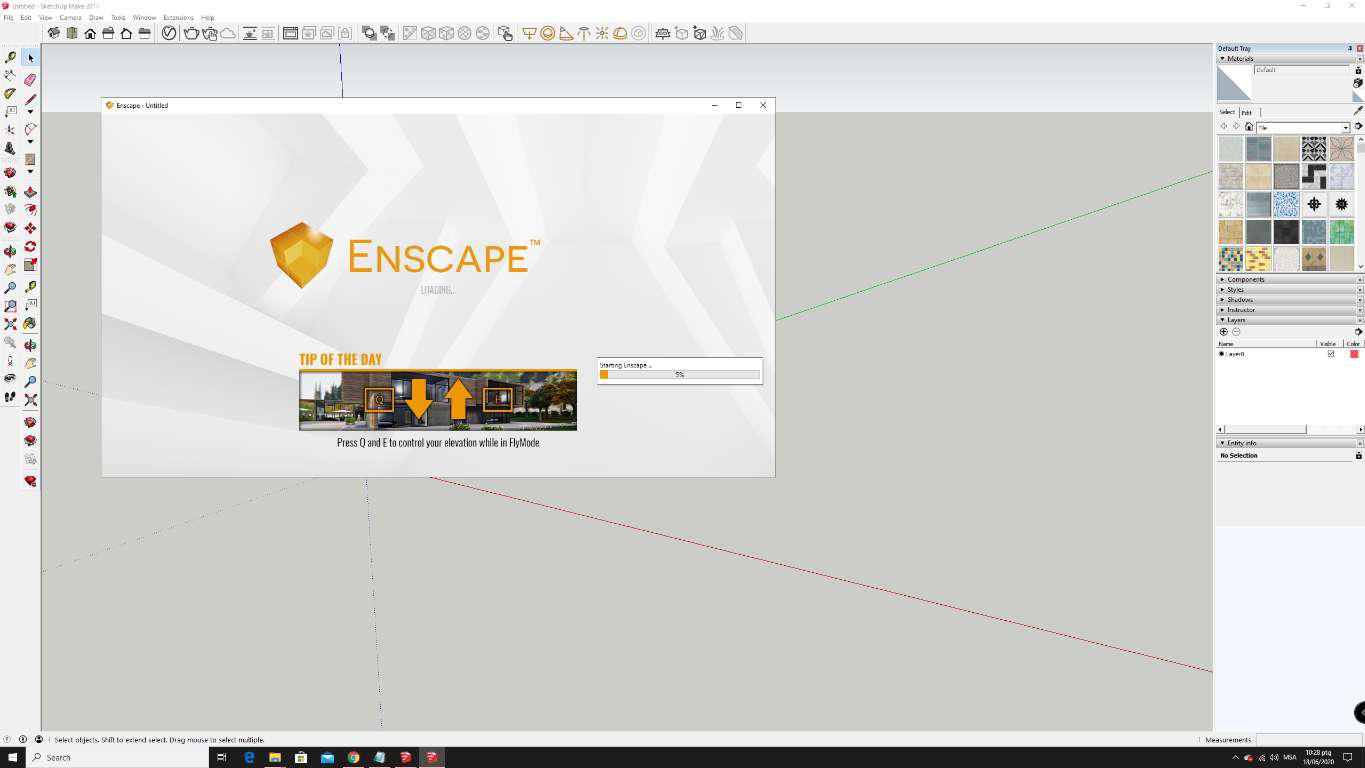Collapse the Layers panel

coord(1221,320)
